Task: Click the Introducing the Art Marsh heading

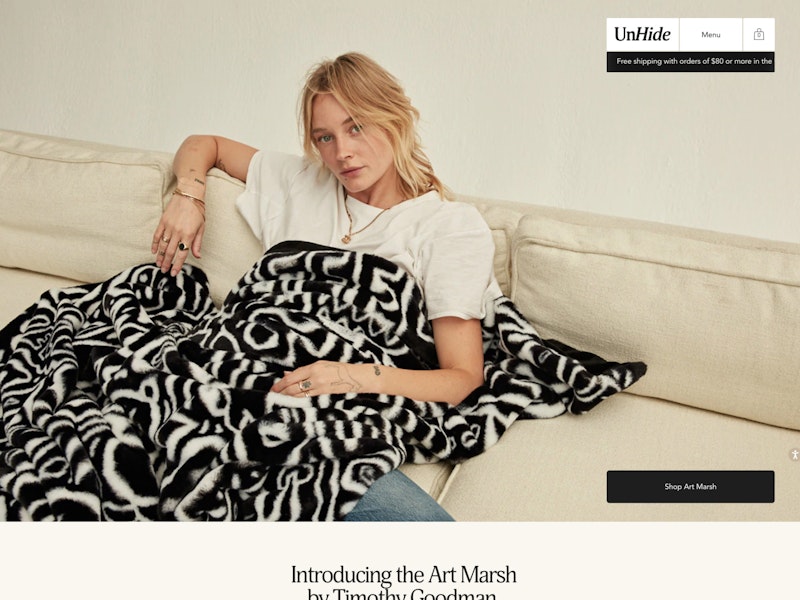Action: point(404,575)
